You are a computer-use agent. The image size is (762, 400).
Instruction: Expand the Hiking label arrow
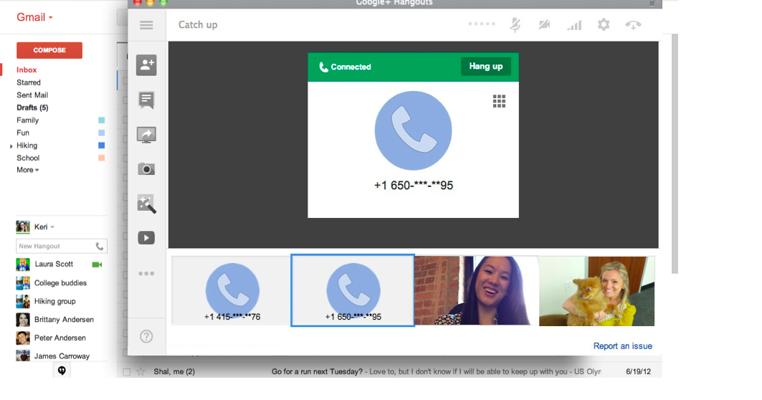click(11, 146)
